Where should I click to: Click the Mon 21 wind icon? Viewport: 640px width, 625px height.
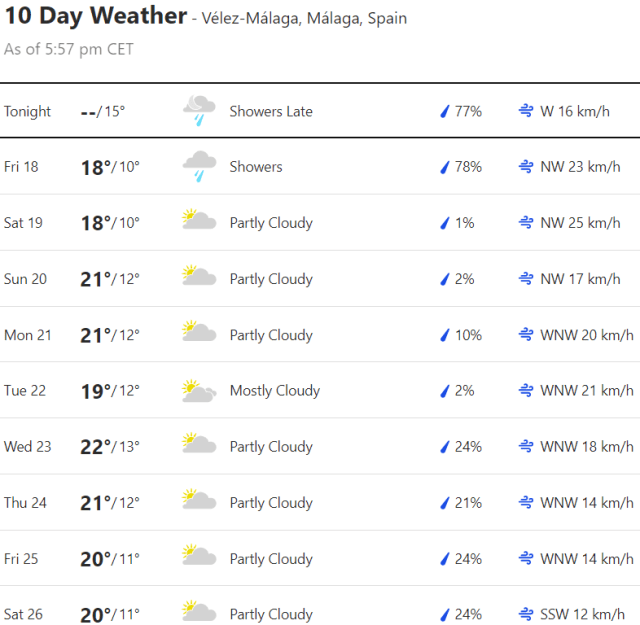(x=526, y=335)
